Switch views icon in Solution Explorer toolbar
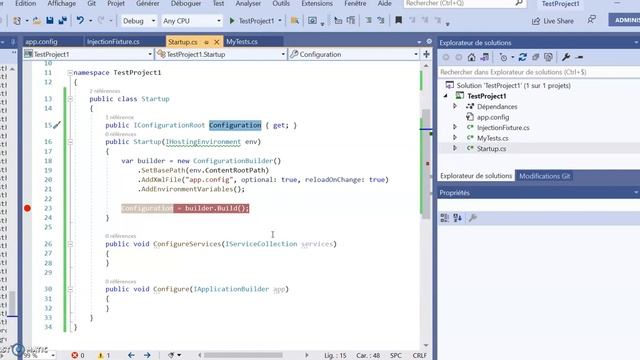 pos(484,58)
